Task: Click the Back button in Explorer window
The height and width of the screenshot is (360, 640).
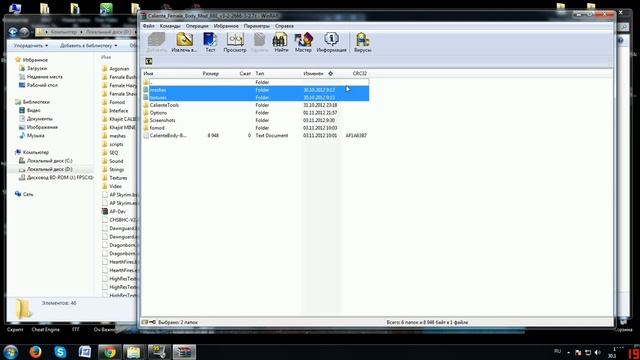Action: click(13, 32)
